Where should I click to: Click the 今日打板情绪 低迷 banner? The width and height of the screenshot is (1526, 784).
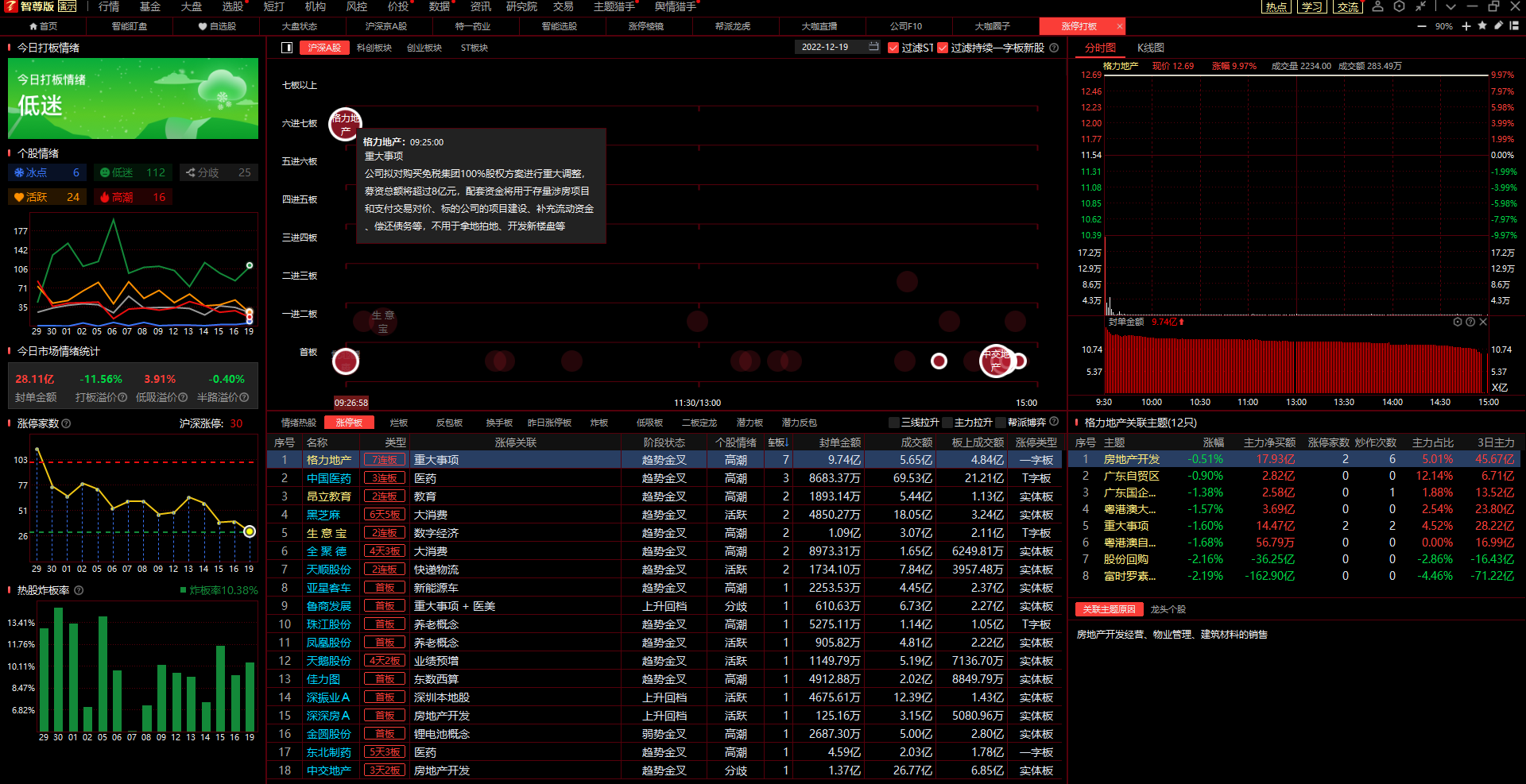coord(133,98)
